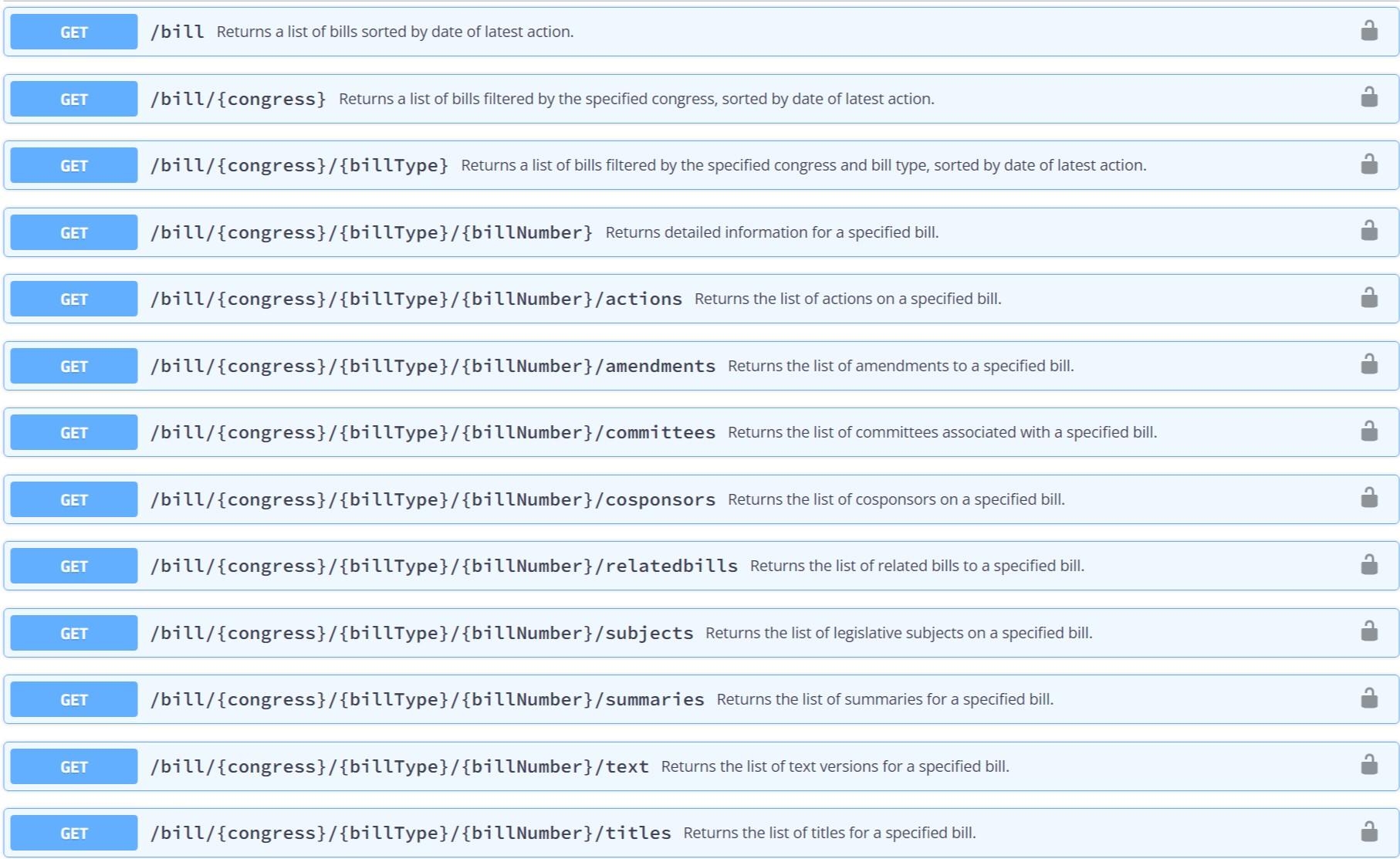The image size is (1400, 859).
Task: Click the lock icon on the cosponsors row
Action: (x=1368, y=499)
